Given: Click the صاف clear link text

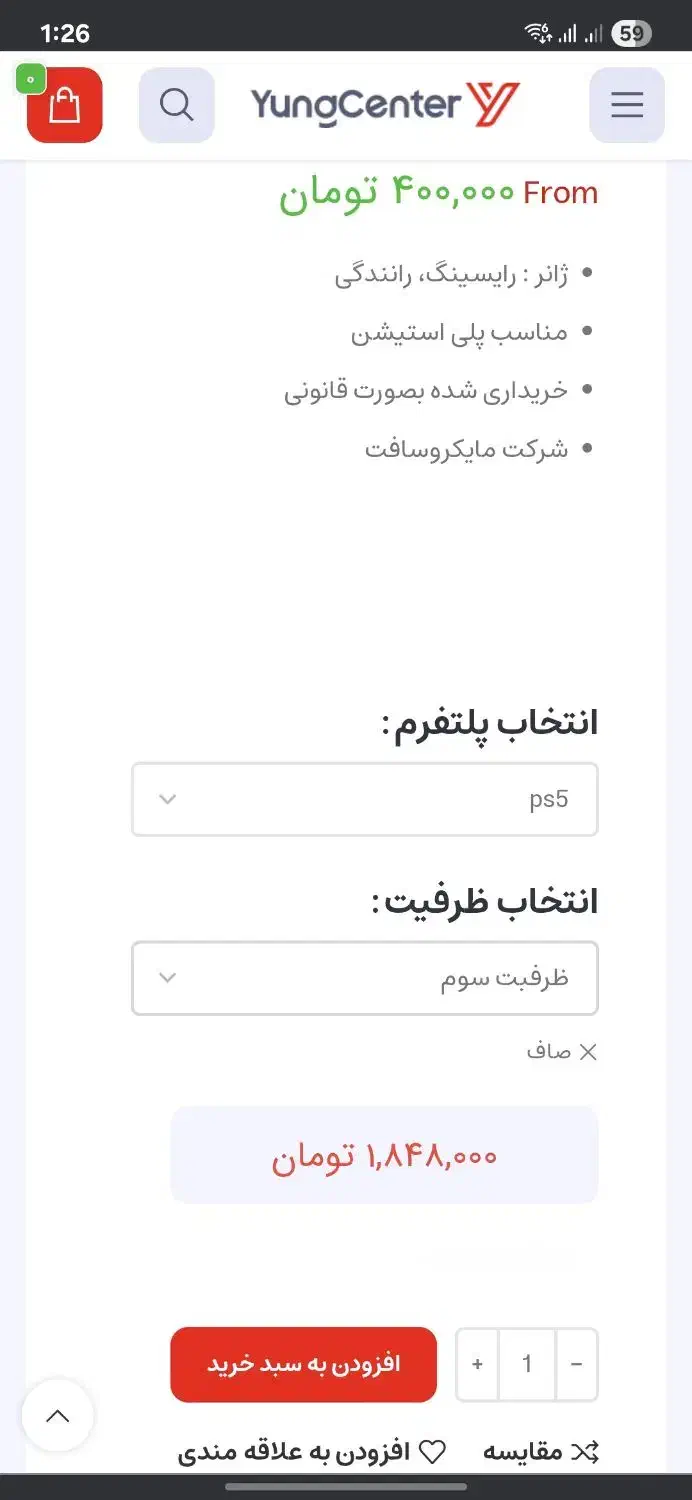Looking at the screenshot, I should (549, 1051).
